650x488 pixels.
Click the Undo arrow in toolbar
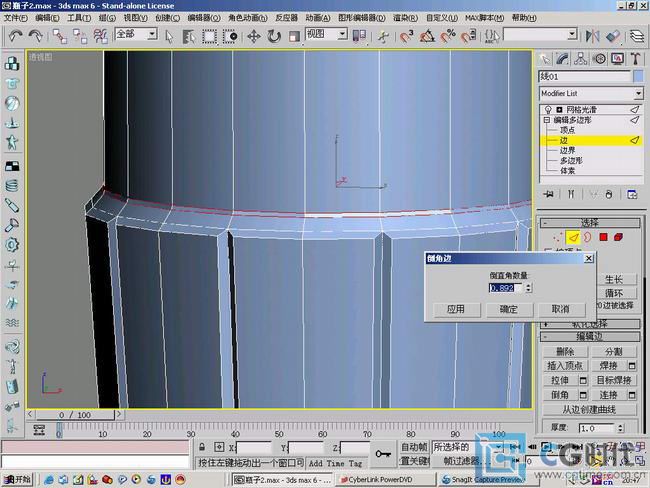coord(15,36)
